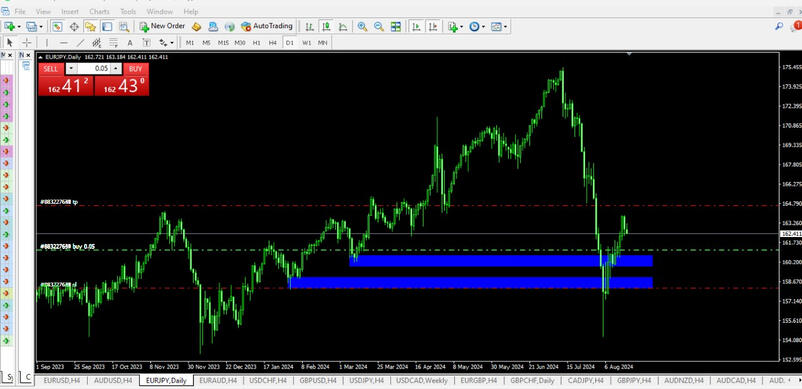Open the Profiles toolbar icon

33,26
